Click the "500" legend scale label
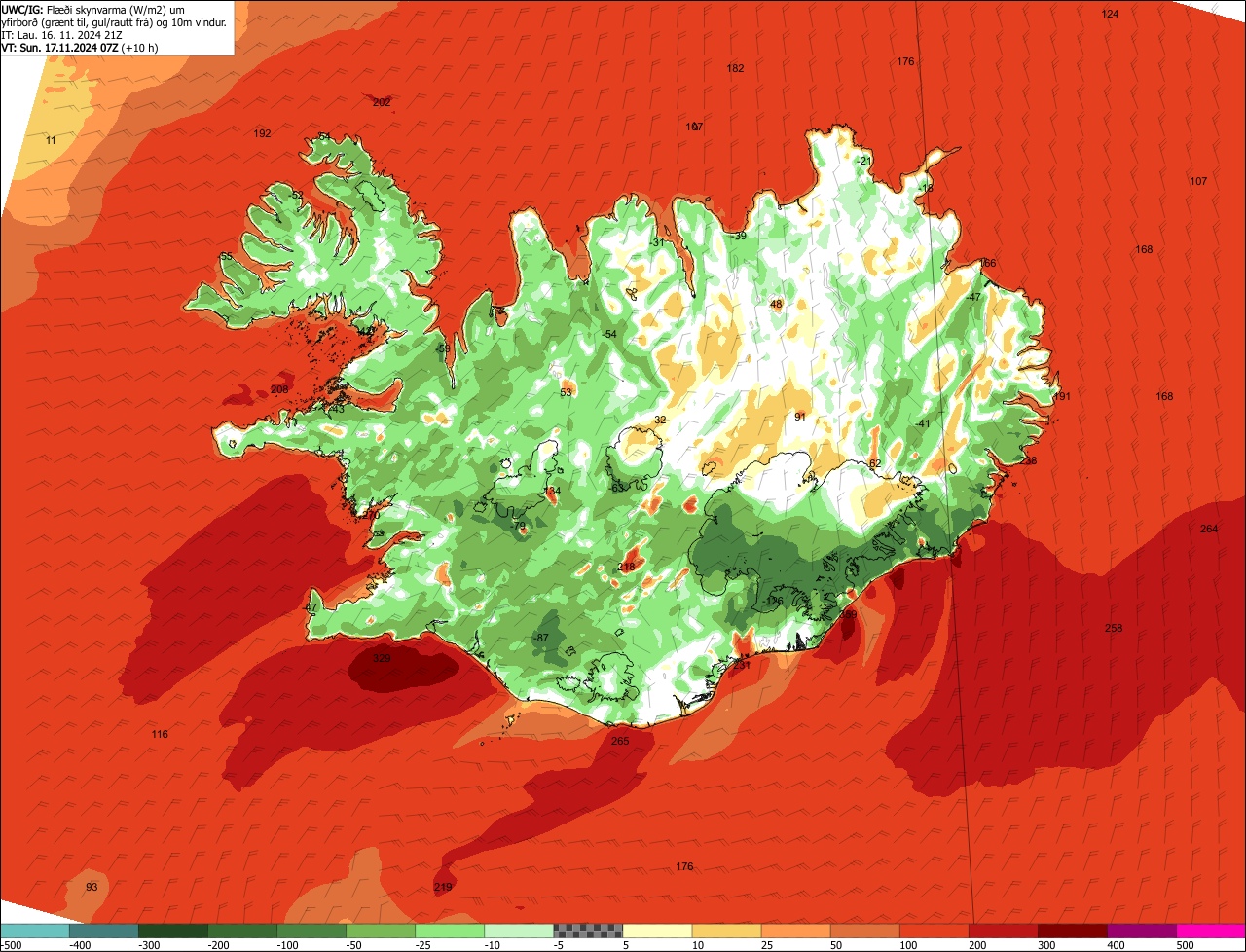 (1185, 945)
